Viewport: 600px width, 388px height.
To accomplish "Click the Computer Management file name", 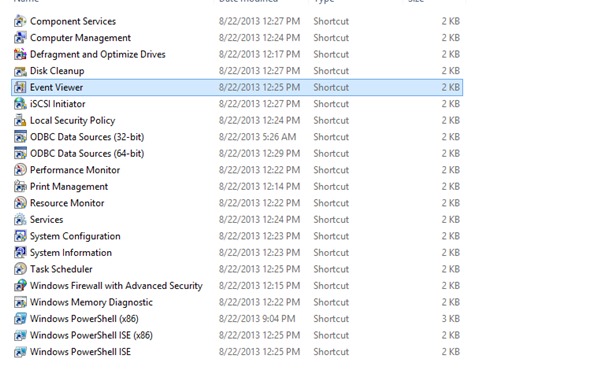I will (80, 38).
